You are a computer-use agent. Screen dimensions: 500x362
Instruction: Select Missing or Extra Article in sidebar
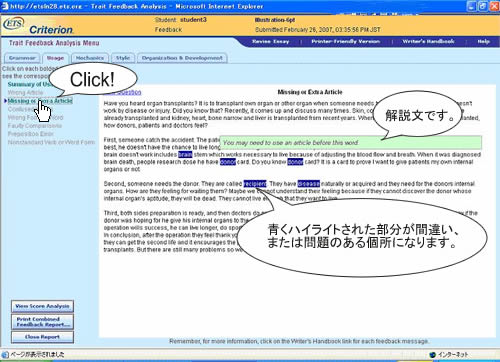(x=40, y=101)
